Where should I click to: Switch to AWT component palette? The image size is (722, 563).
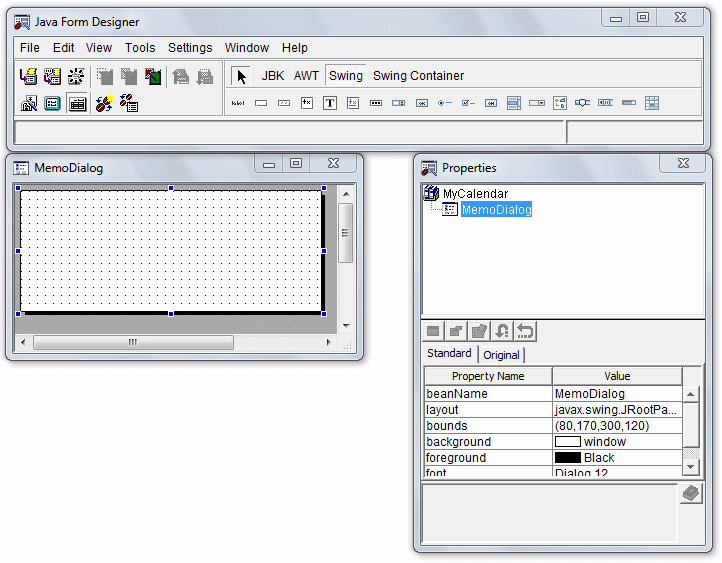(306, 76)
